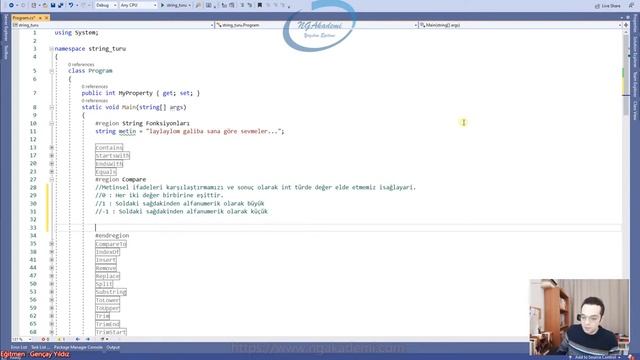Screen dimensions: 640x360
Task: Expand the collapsed Equals region
Action: click(51, 172)
